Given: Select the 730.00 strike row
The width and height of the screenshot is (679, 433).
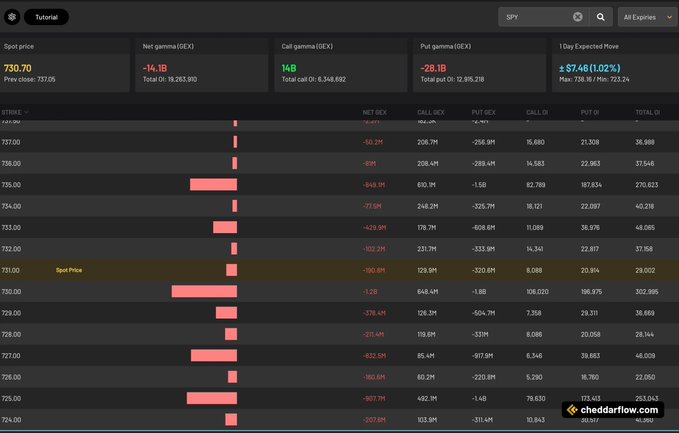Looking at the screenshot, I should [340, 291].
